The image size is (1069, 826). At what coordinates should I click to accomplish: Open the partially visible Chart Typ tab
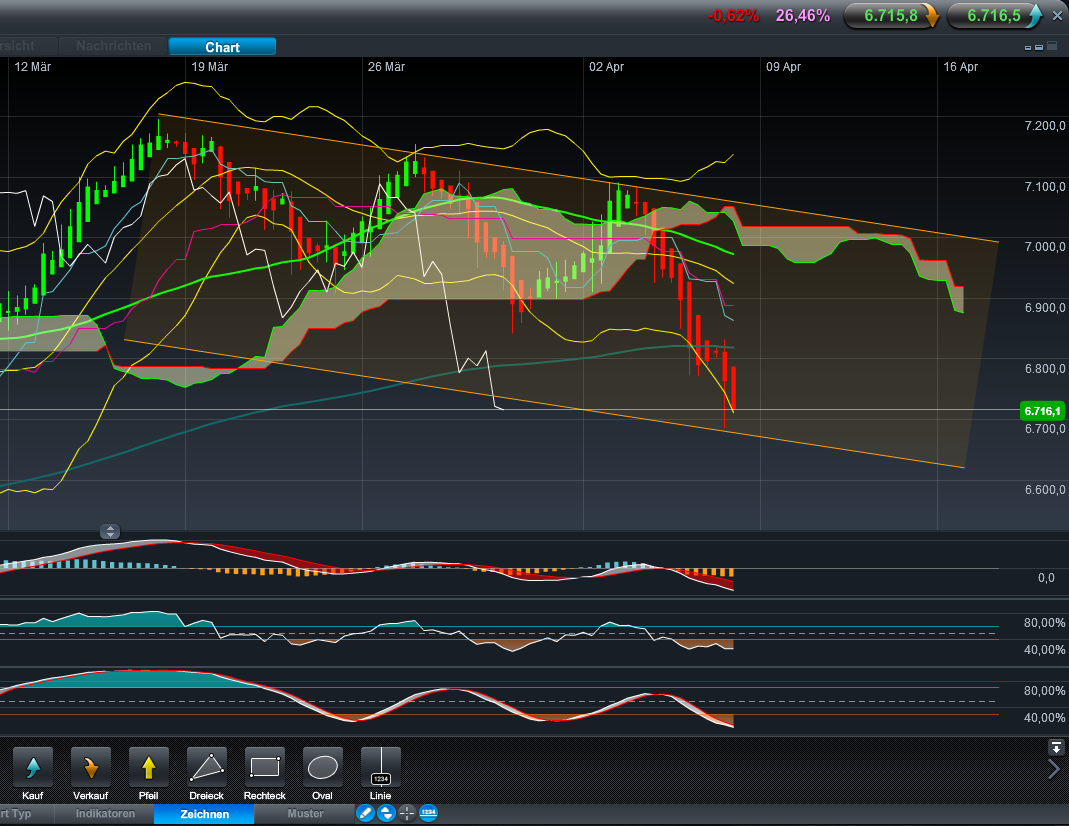(x=26, y=814)
